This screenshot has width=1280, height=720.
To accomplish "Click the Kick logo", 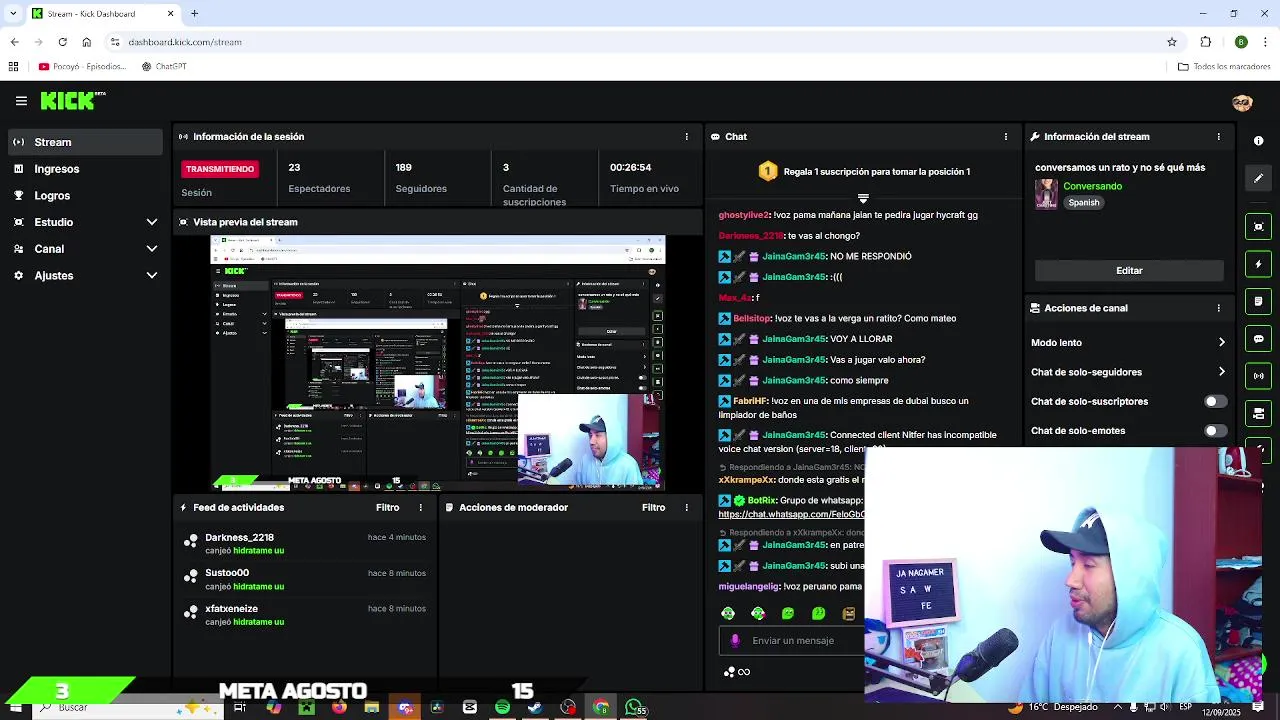I will tap(72, 100).
